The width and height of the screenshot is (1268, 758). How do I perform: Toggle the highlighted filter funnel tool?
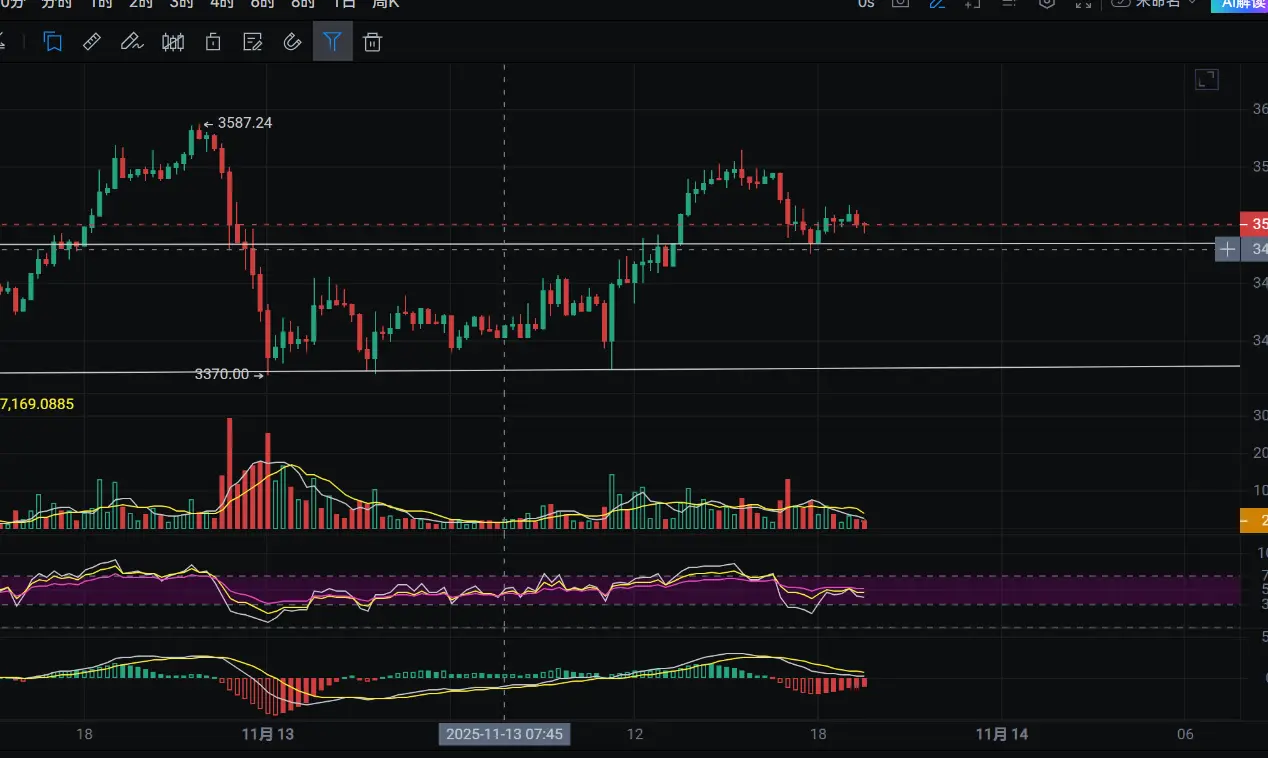pos(333,42)
